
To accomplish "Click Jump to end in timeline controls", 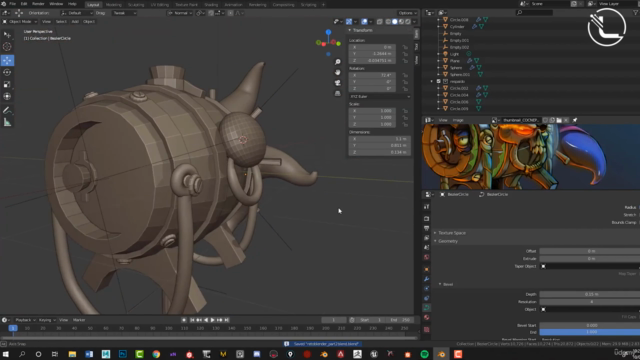I will click(x=227, y=320).
